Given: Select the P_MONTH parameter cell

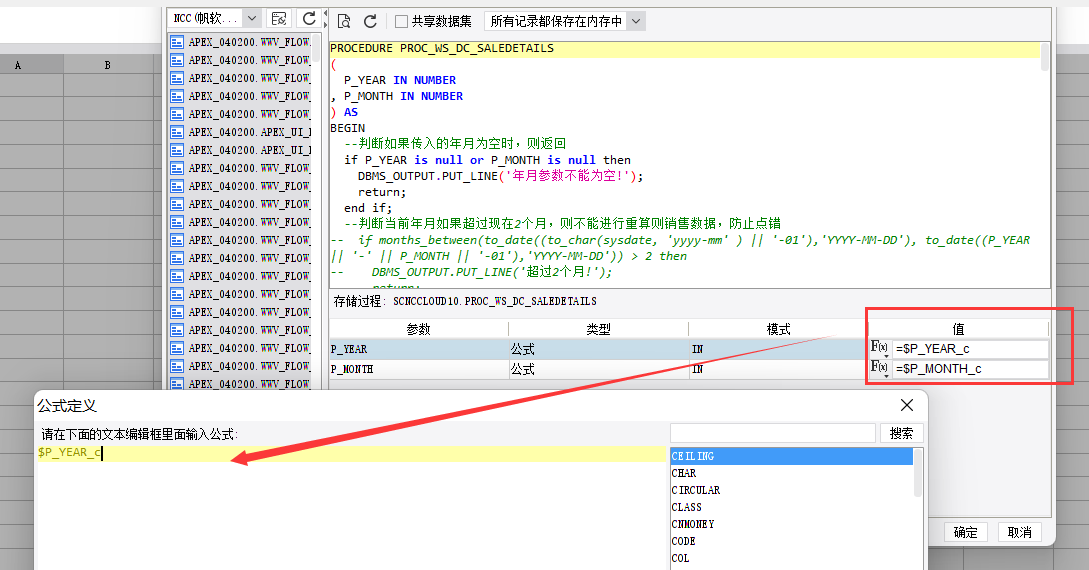Looking at the screenshot, I should click(419, 369).
